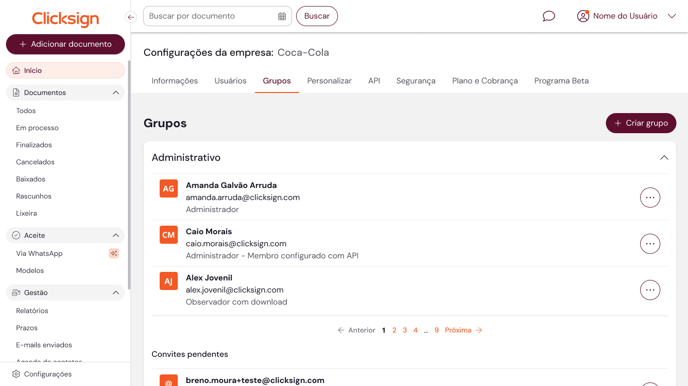
Task: Open Lixeira in sidebar
Action: [26, 213]
